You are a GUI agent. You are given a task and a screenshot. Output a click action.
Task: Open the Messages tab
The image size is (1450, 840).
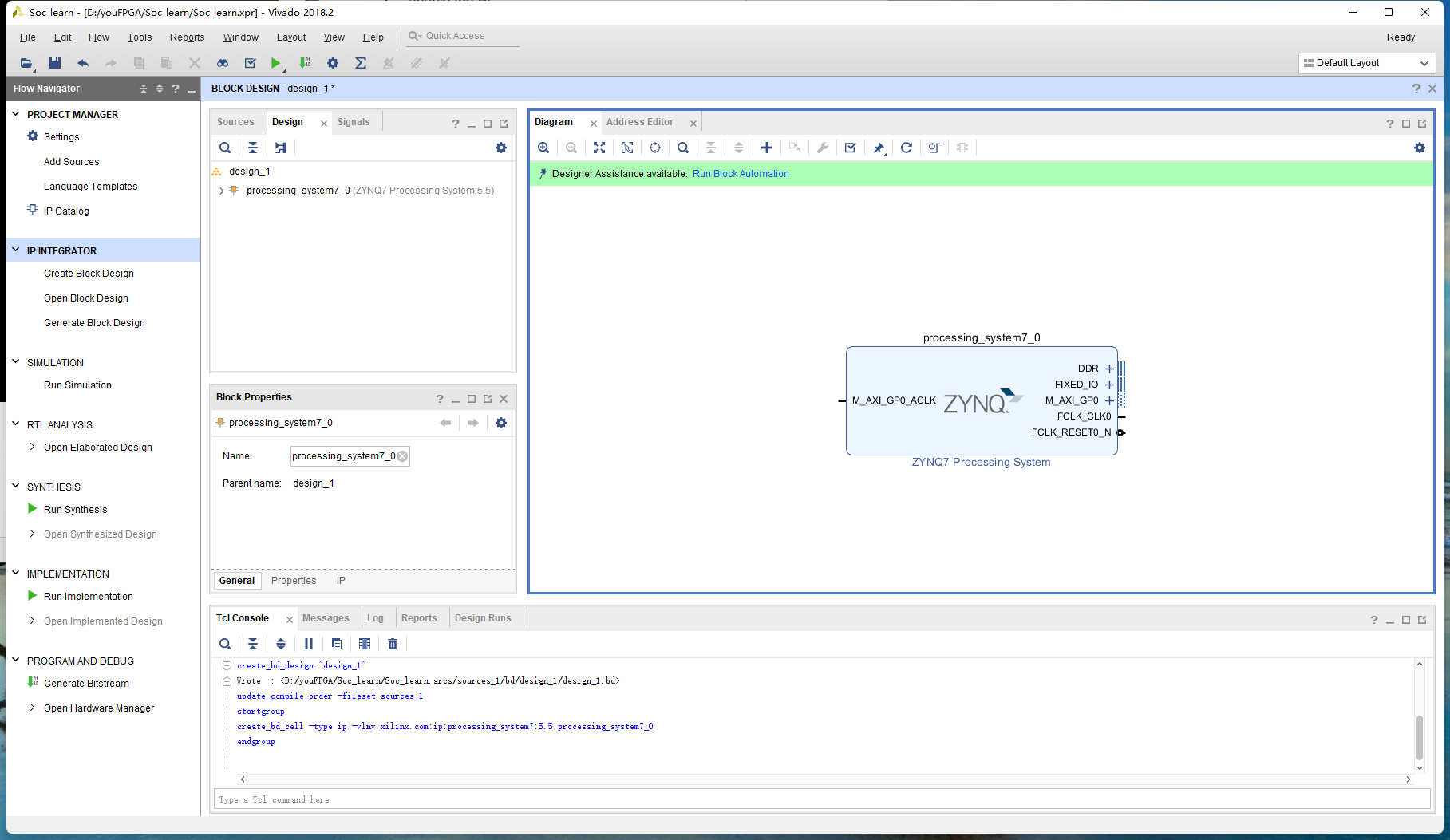[326, 618]
